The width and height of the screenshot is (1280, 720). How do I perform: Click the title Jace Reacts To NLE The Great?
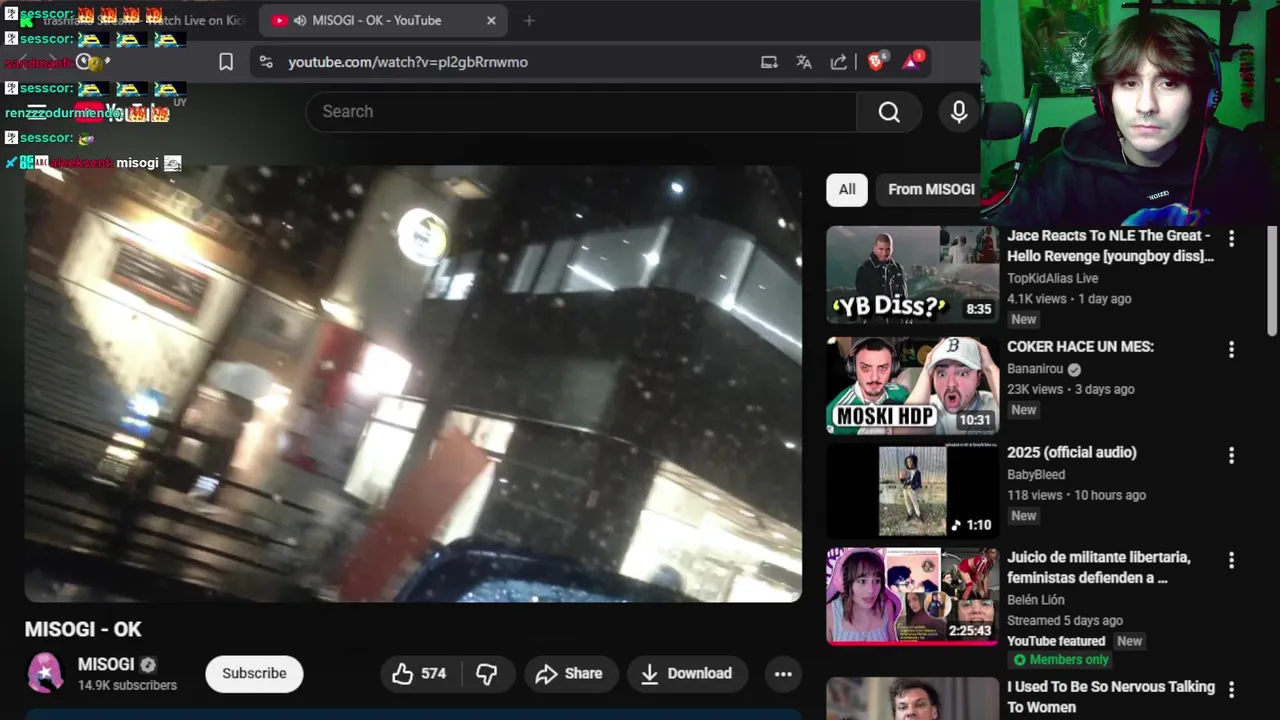tap(1110, 246)
